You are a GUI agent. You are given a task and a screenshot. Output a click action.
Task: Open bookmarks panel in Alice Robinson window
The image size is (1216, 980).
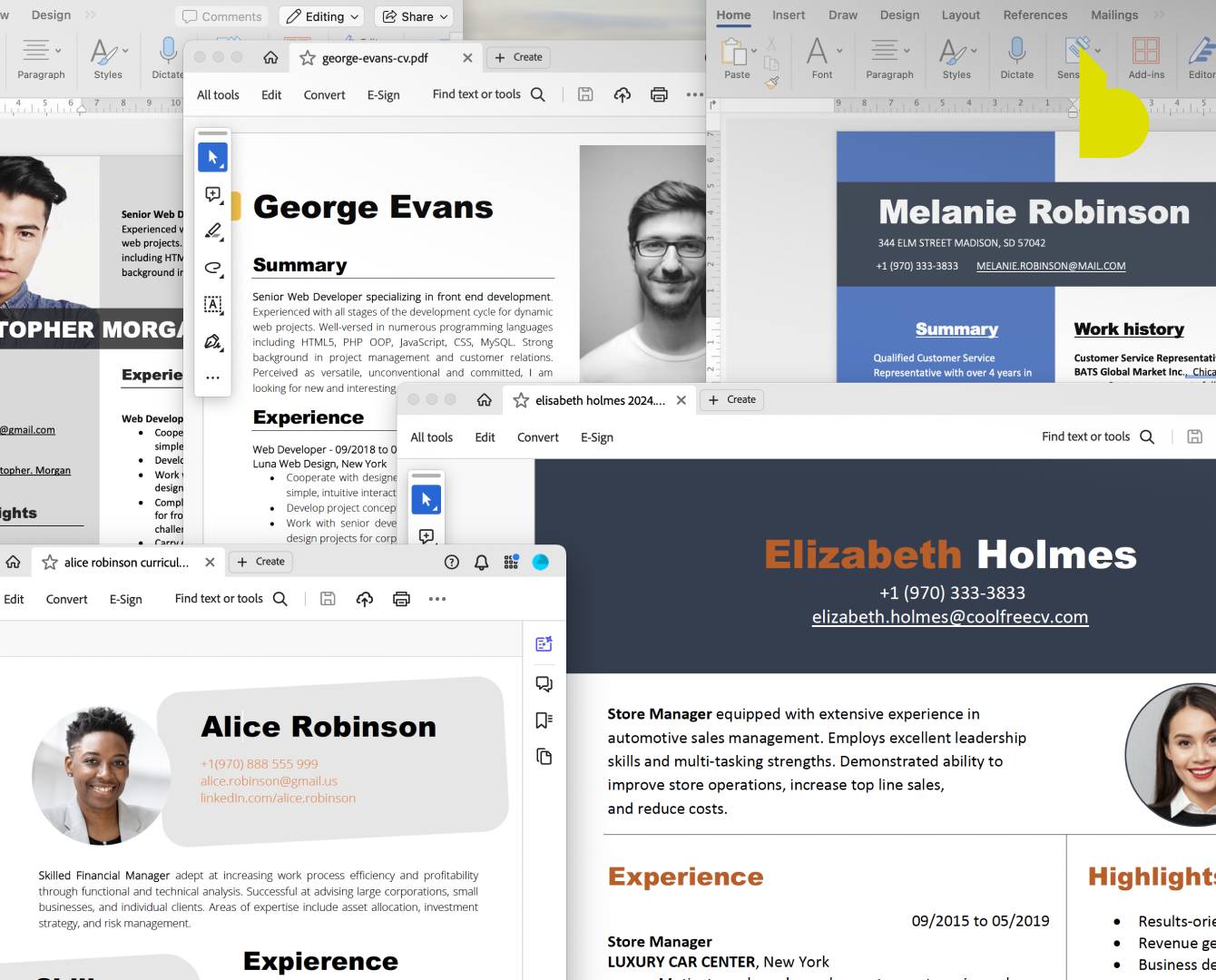point(544,720)
